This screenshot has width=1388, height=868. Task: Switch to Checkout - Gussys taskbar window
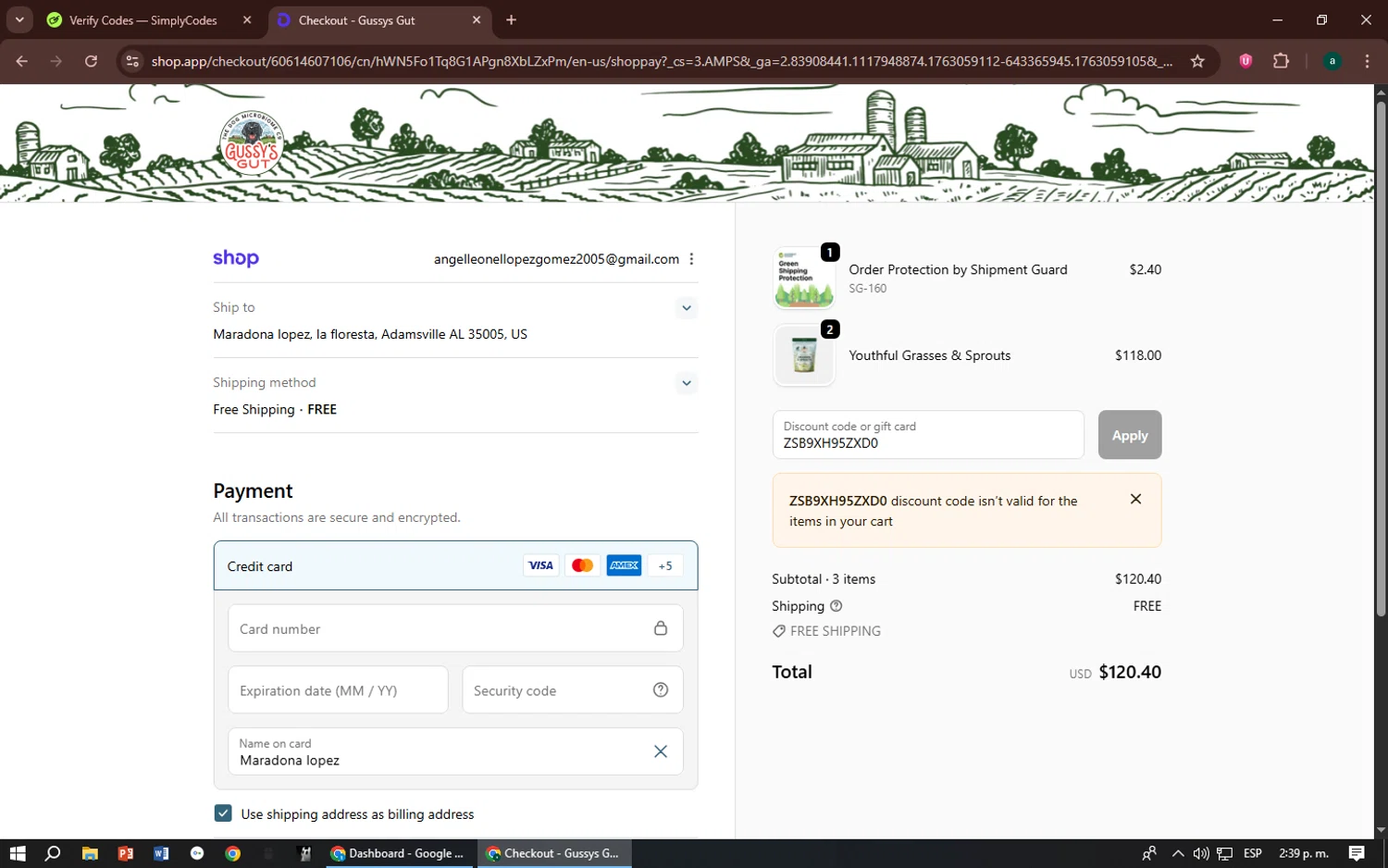[x=553, y=853]
